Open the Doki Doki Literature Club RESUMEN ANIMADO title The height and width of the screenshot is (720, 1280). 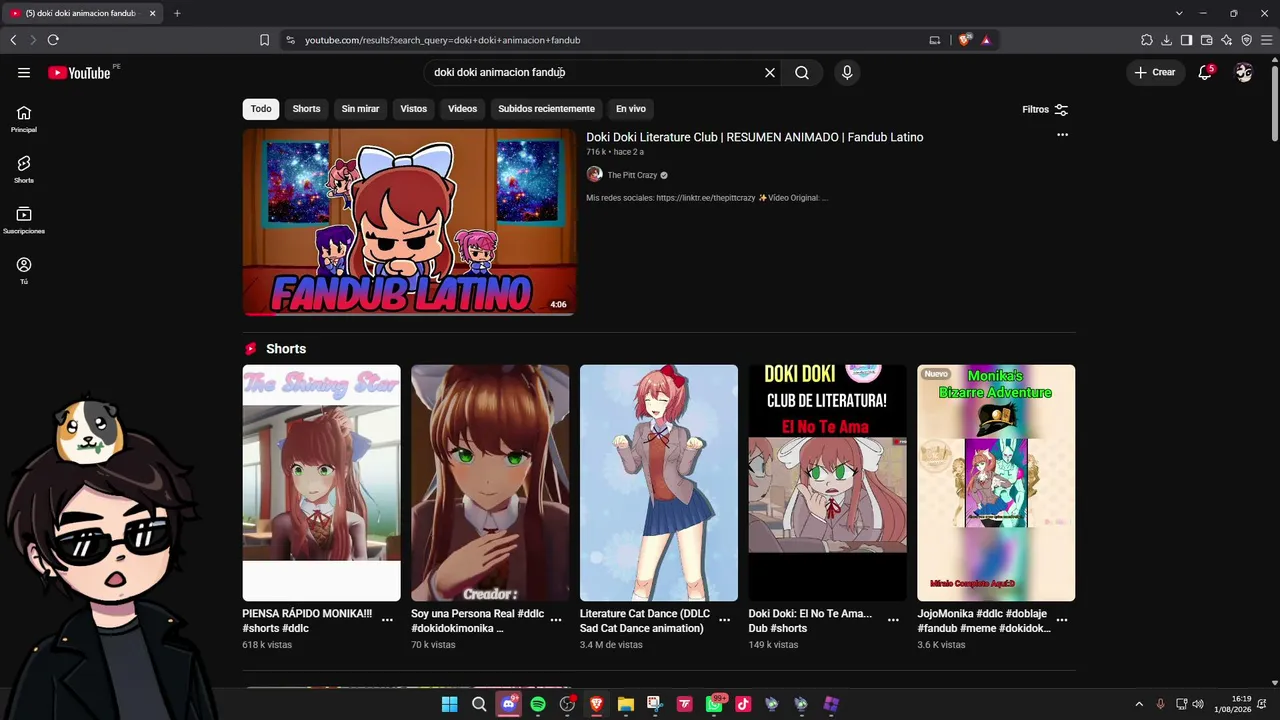(755, 137)
